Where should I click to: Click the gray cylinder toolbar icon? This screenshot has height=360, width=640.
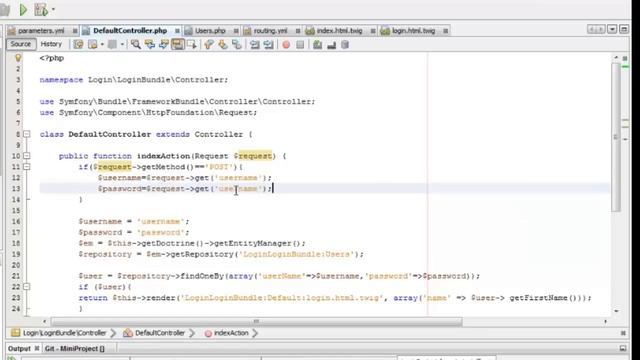(345, 44)
